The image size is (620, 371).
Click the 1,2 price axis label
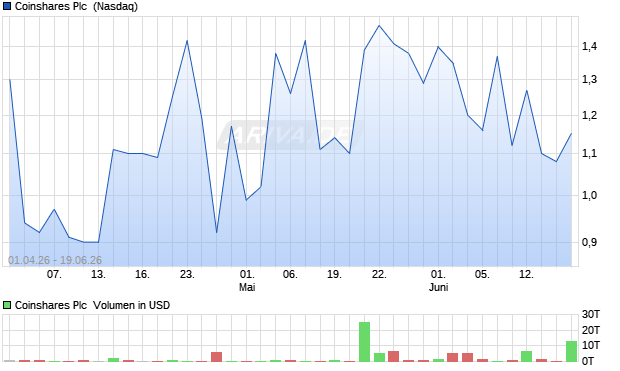pyautogui.click(x=589, y=115)
